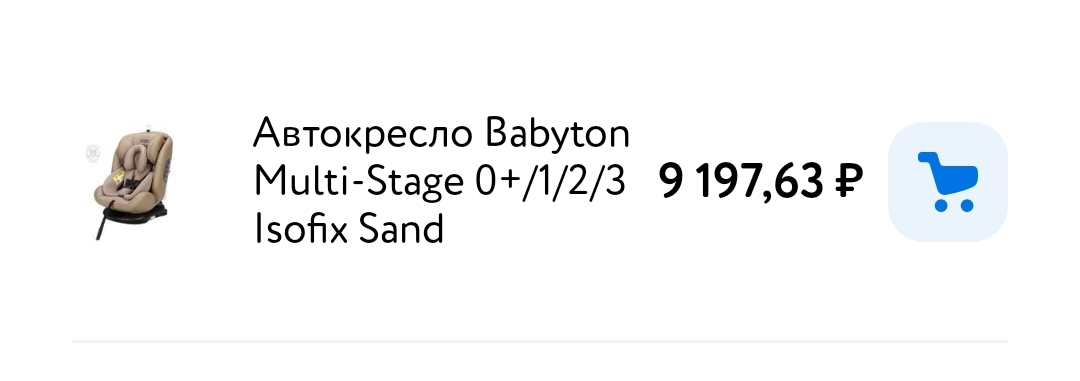Click the 9 197,63 ₽ price

[760, 182]
